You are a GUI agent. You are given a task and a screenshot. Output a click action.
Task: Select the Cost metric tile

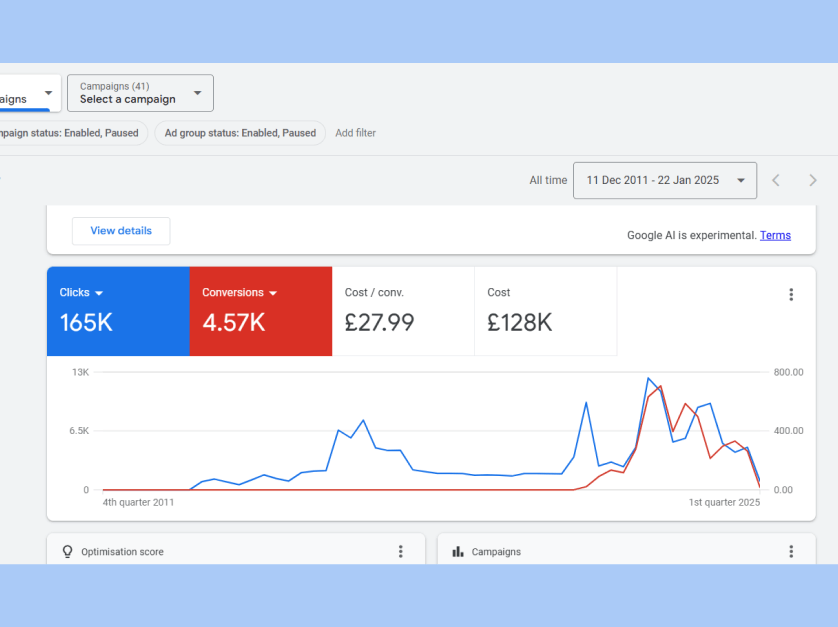pyautogui.click(x=544, y=311)
